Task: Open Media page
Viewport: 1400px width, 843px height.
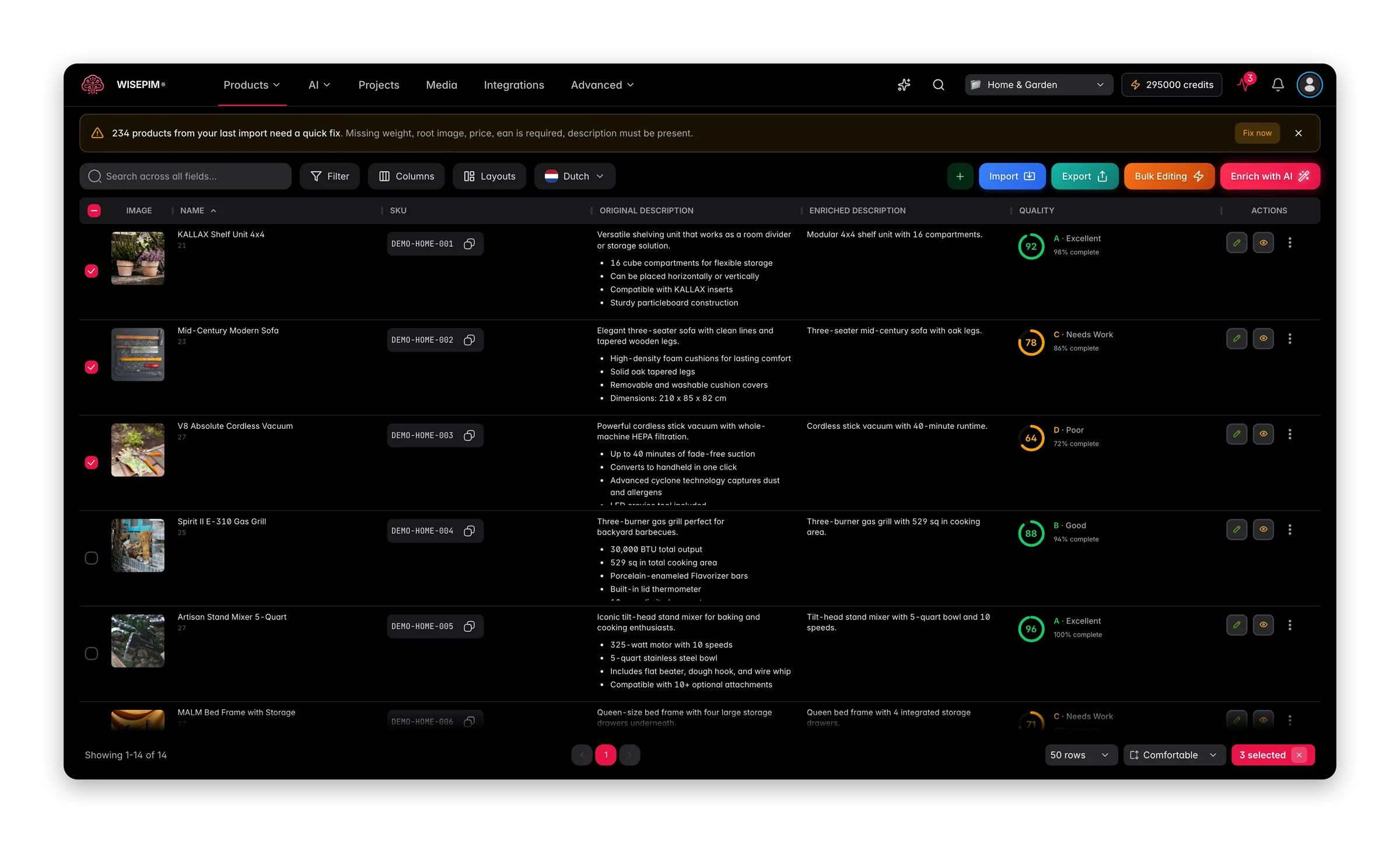Action: [x=442, y=85]
